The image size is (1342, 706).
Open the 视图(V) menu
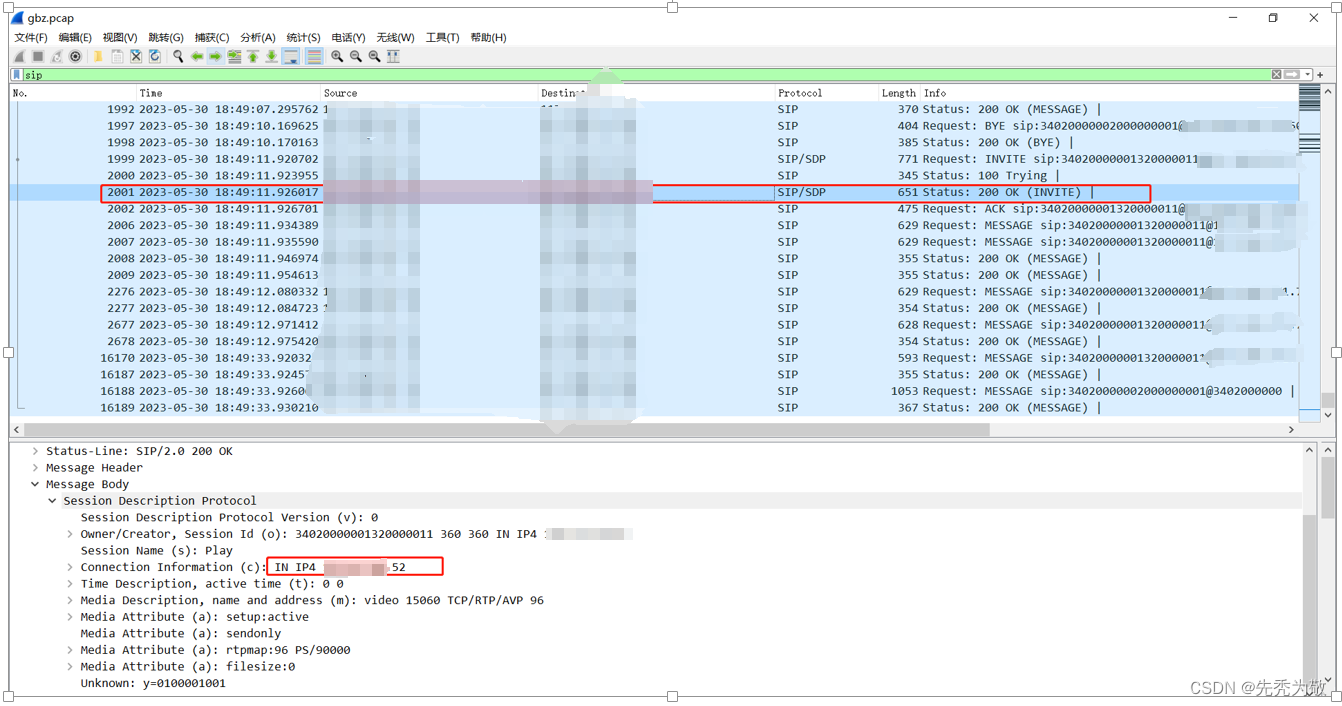pos(120,37)
